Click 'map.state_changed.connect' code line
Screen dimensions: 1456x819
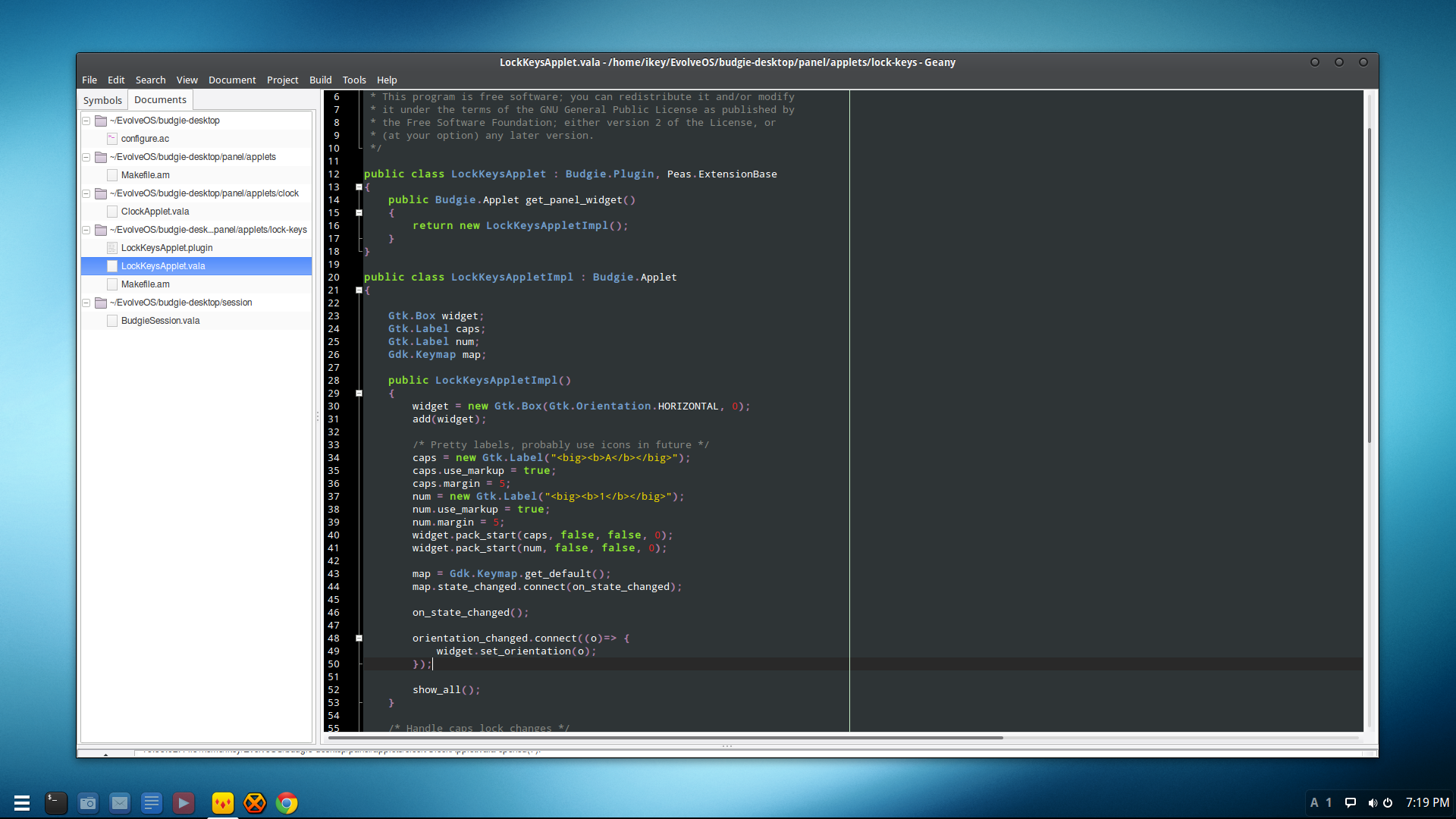(x=547, y=587)
